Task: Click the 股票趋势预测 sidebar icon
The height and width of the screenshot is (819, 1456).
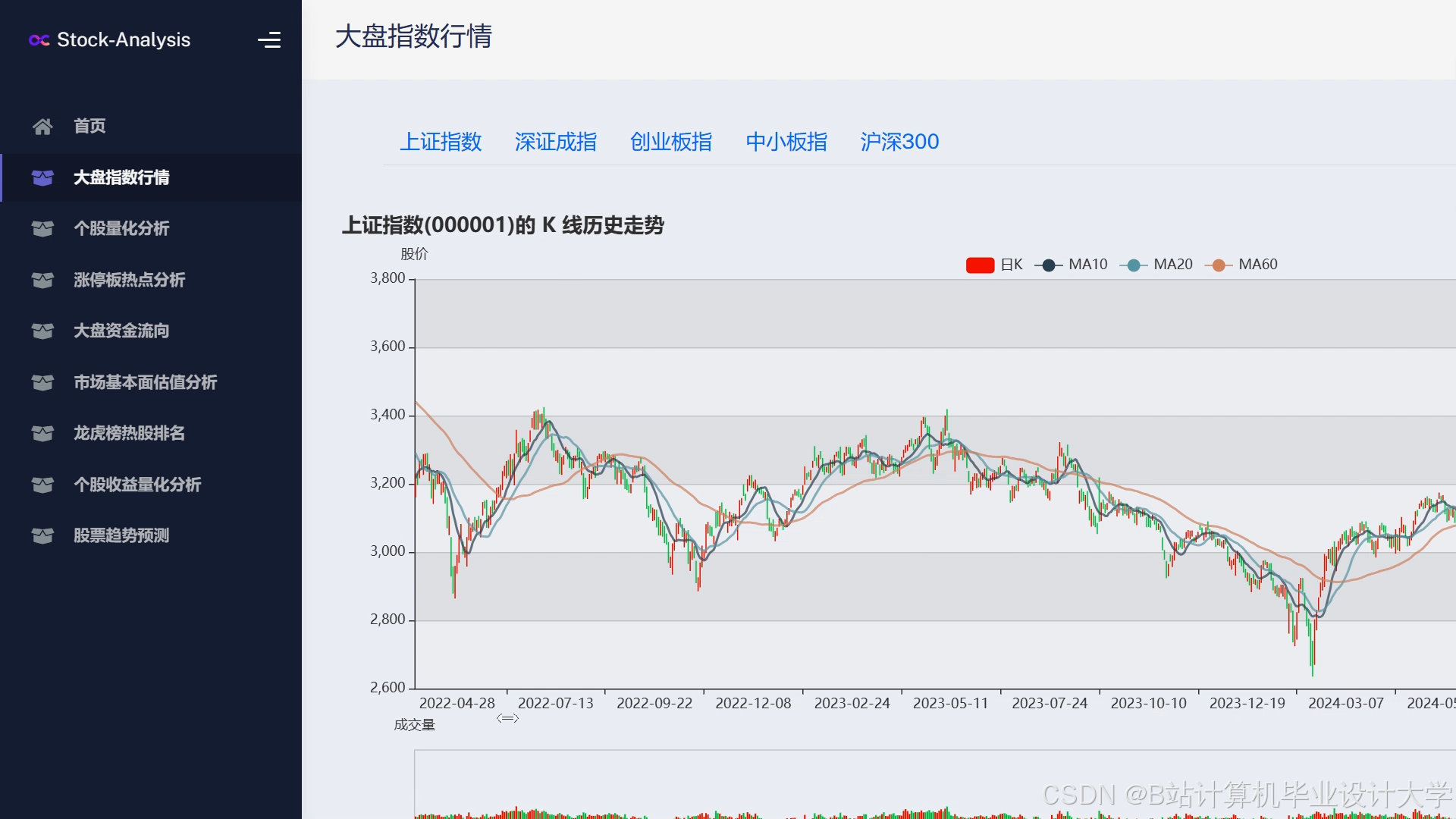Action: tap(42, 535)
